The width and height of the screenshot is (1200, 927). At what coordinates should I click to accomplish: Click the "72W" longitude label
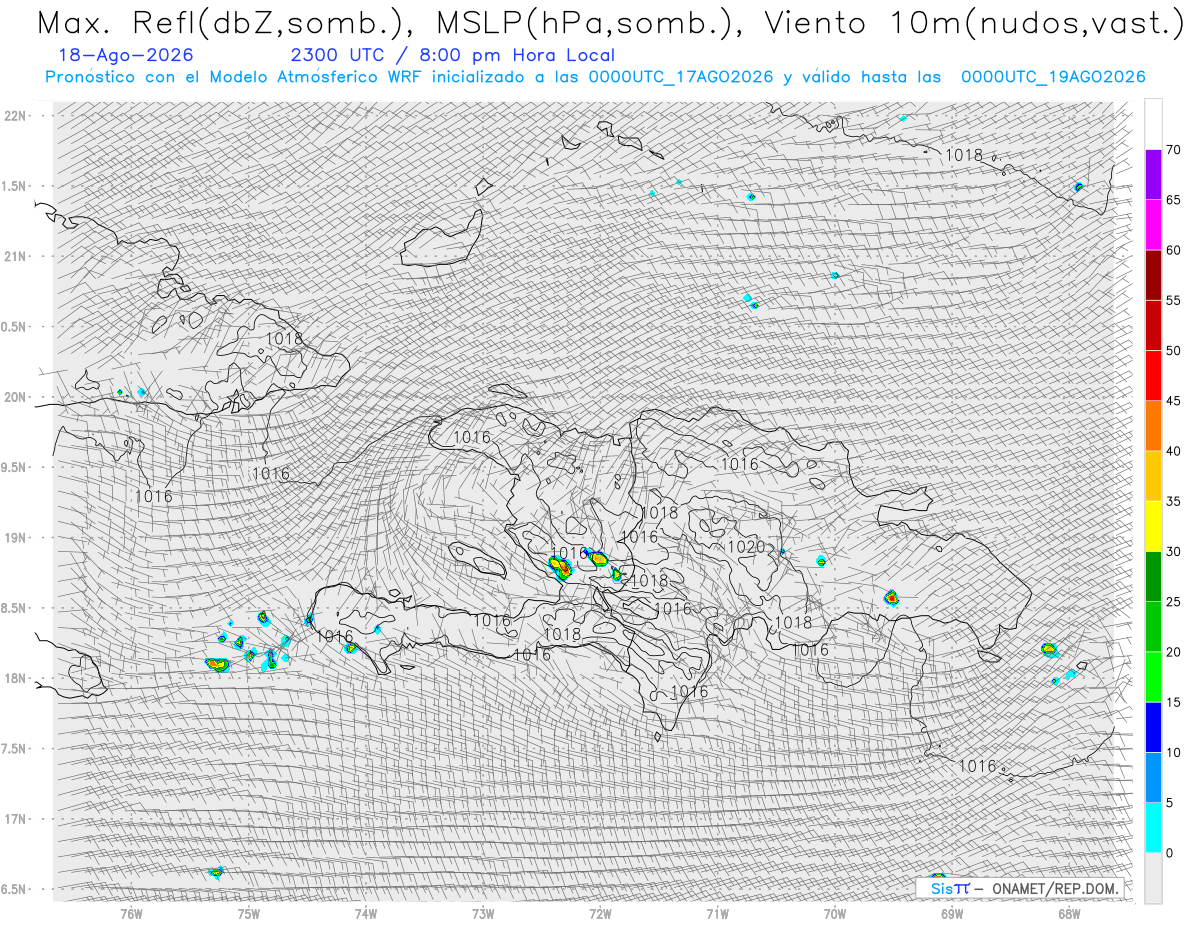click(600, 913)
